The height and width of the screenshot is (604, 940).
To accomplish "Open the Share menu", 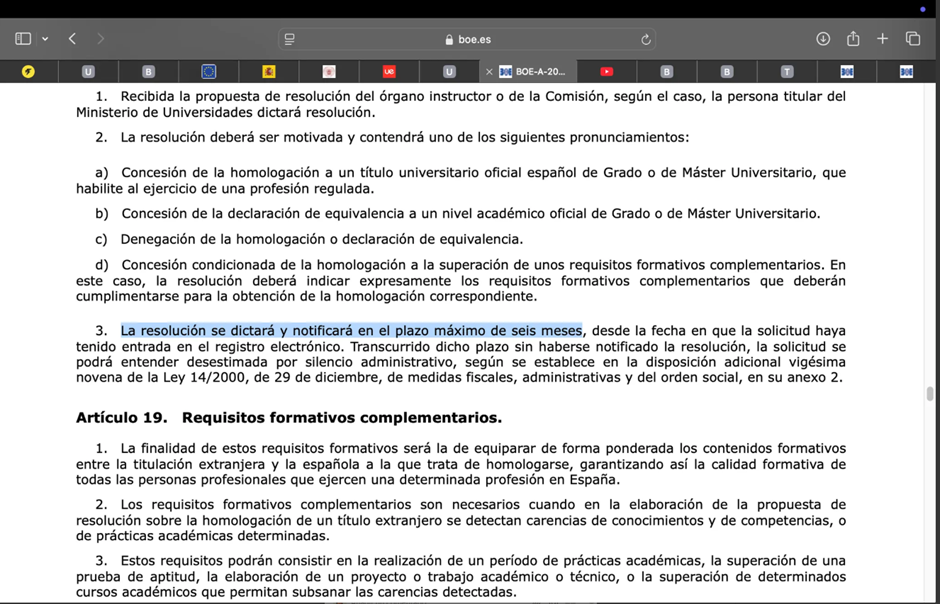I will [853, 39].
